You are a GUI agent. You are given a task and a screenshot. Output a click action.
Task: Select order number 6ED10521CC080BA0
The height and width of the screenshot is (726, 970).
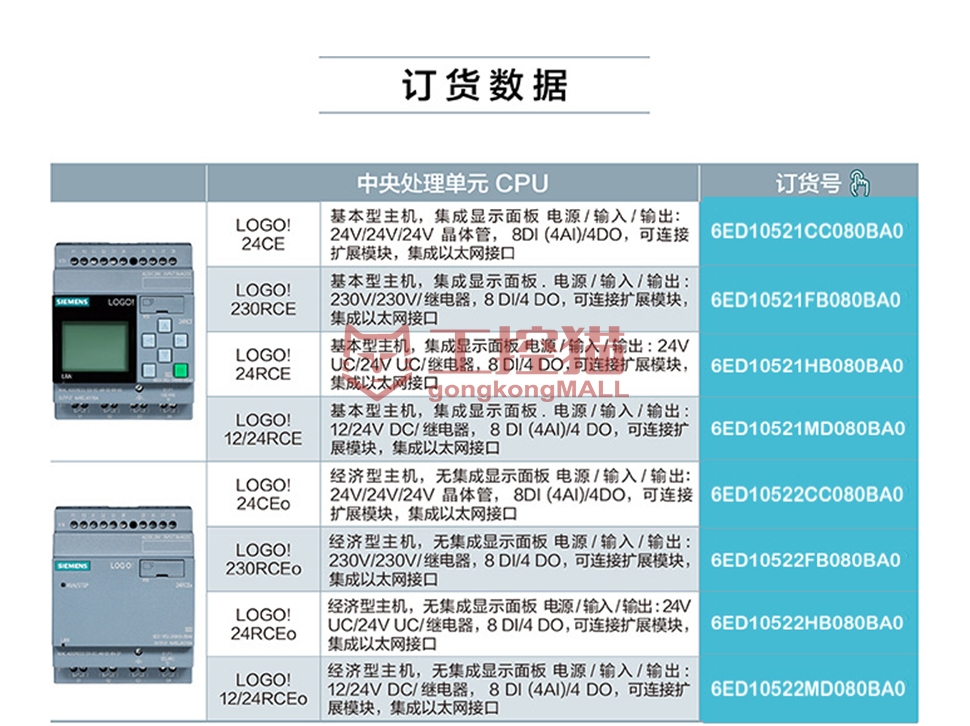pyautogui.click(x=807, y=231)
